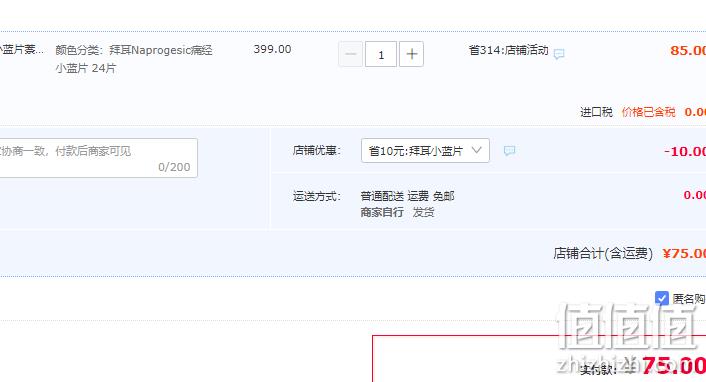Click the 运送方式 label
The width and height of the screenshot is (706, 382).
(x=317, y=196)
